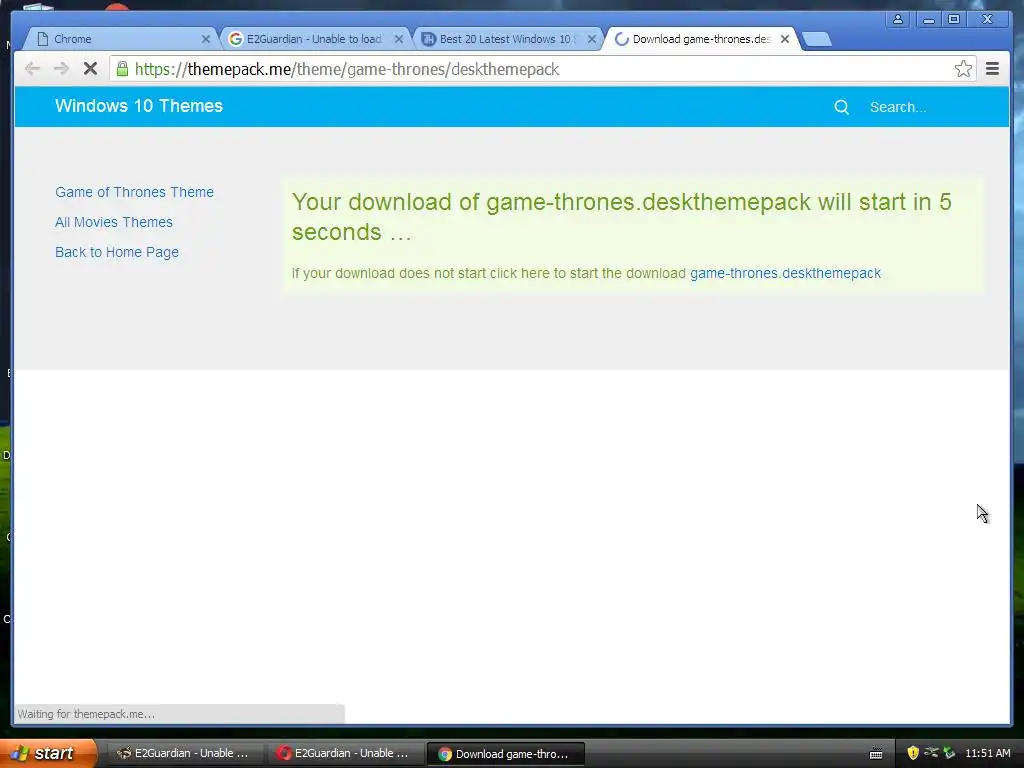Click the Start button

(x=48, y=753)
